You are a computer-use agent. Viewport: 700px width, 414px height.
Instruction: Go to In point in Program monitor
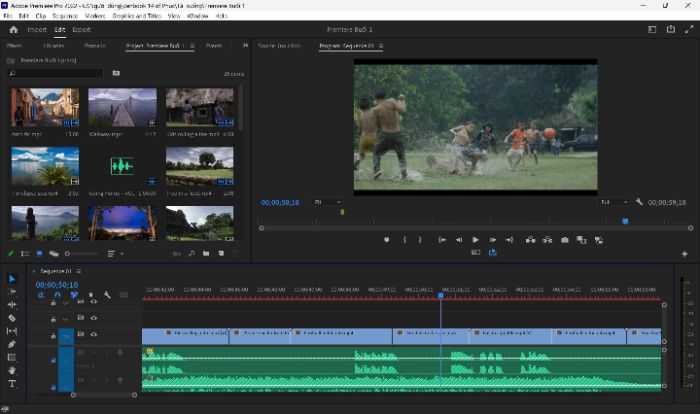click(x=442, y=240)
